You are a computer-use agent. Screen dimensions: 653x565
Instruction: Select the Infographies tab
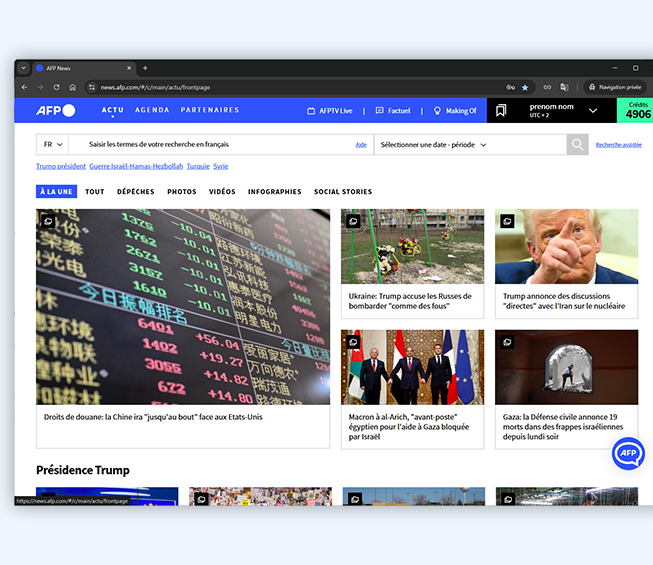[274, 191]
